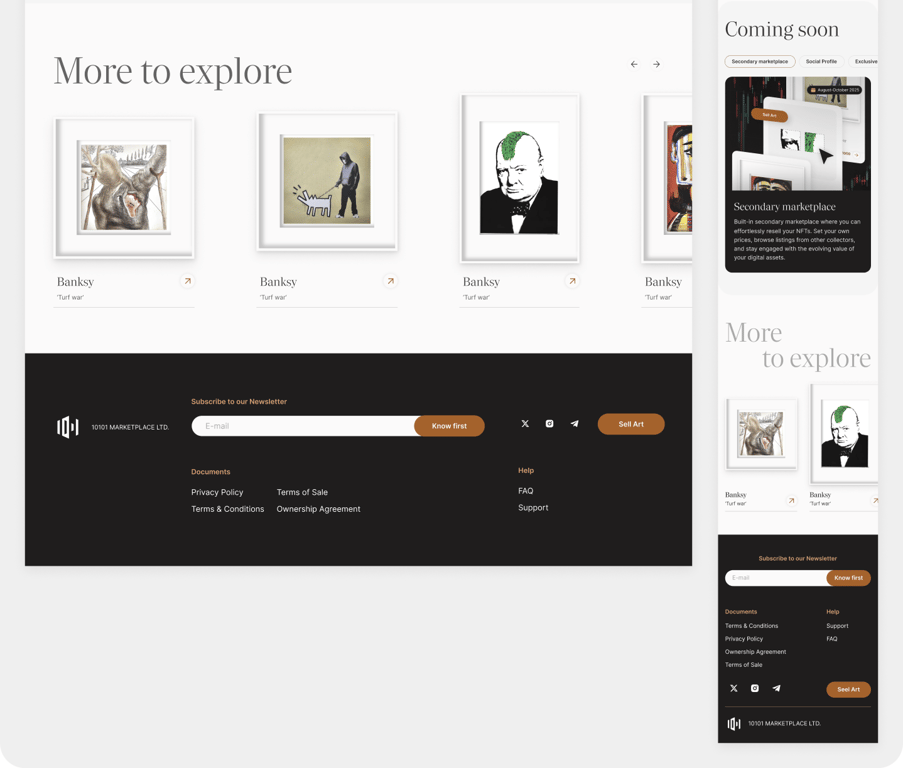Open Privacy Policy in mobile footer
The height and width of the screenshot is (768, 903).
(x=744, y=639)
